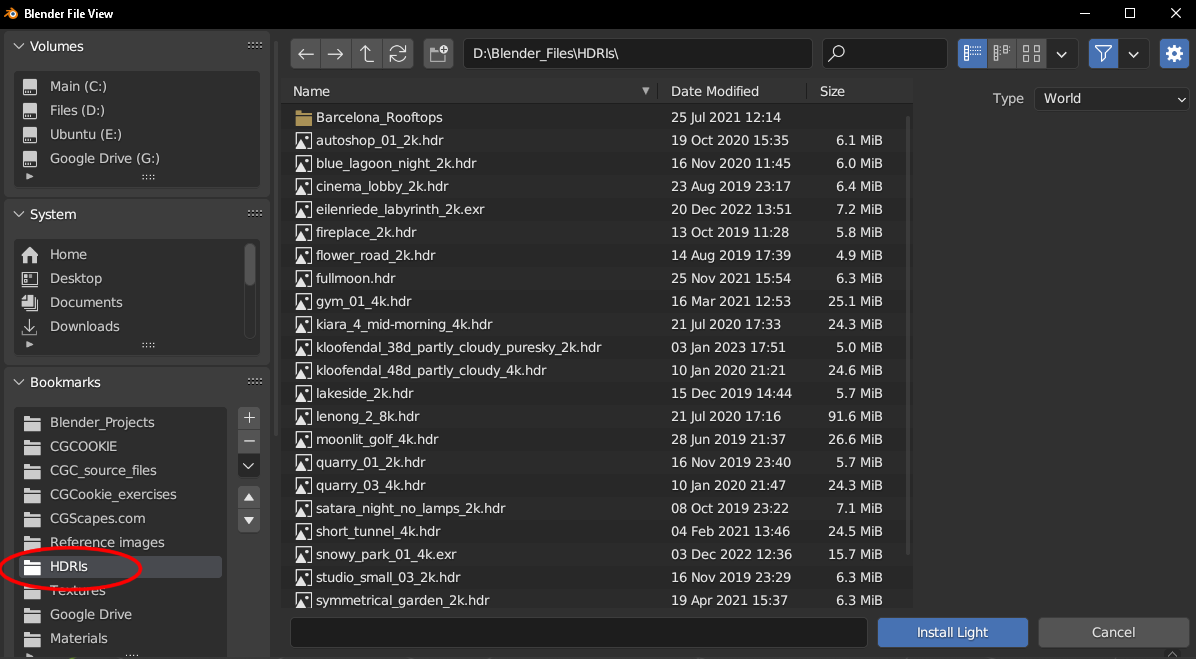Switch to vertical list display mode
This screenshot has width=1196, height=659.
click(x=973, y=53)
